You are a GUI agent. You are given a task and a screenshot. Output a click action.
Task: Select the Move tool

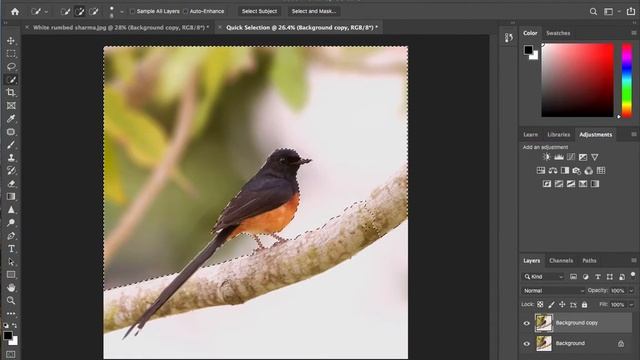click(x=11, y=40)
